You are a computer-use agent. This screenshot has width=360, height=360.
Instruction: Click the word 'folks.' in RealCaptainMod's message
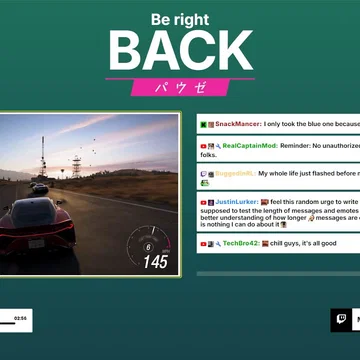click(209, 155)
